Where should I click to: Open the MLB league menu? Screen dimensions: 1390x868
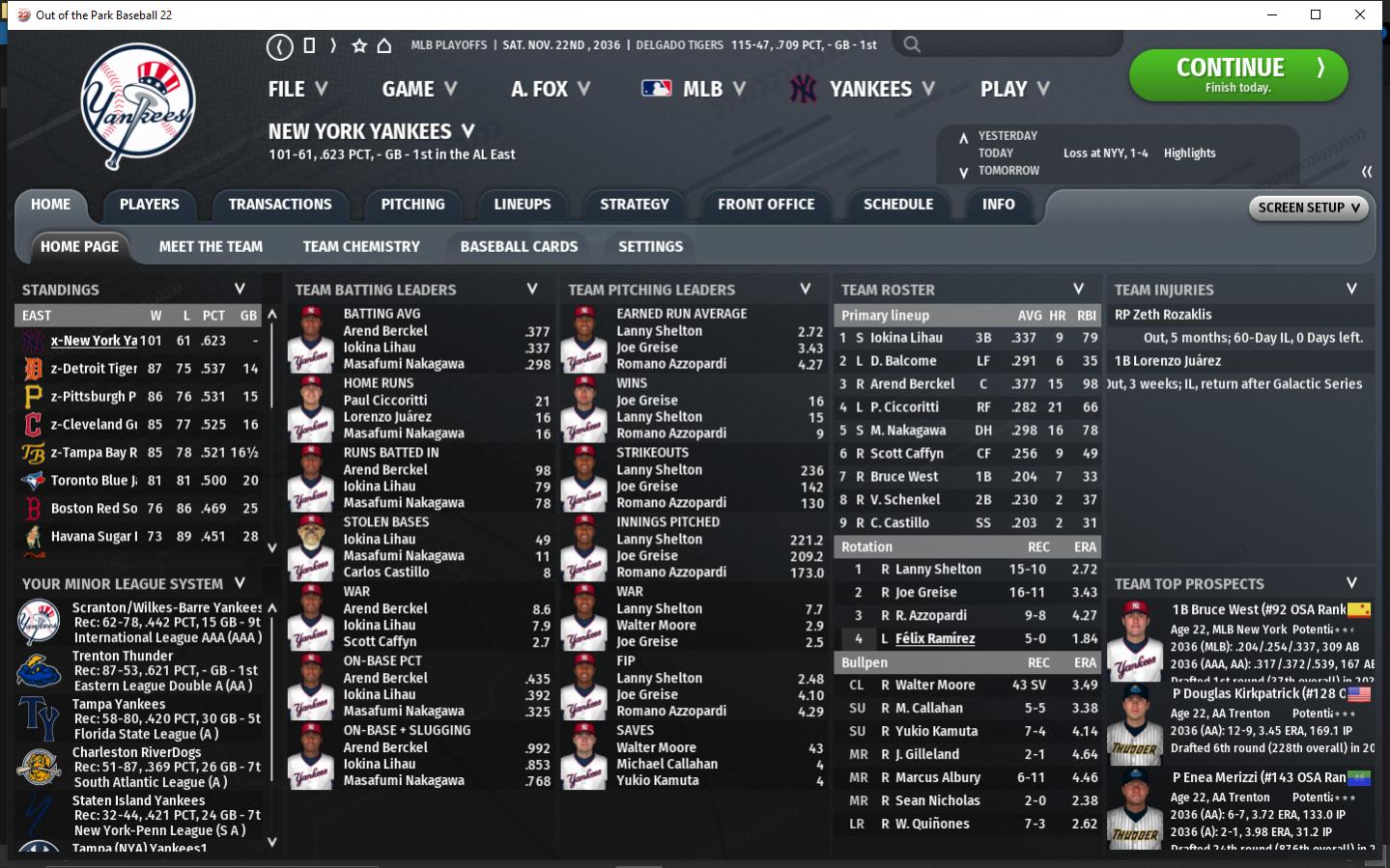tap(715, 89)
